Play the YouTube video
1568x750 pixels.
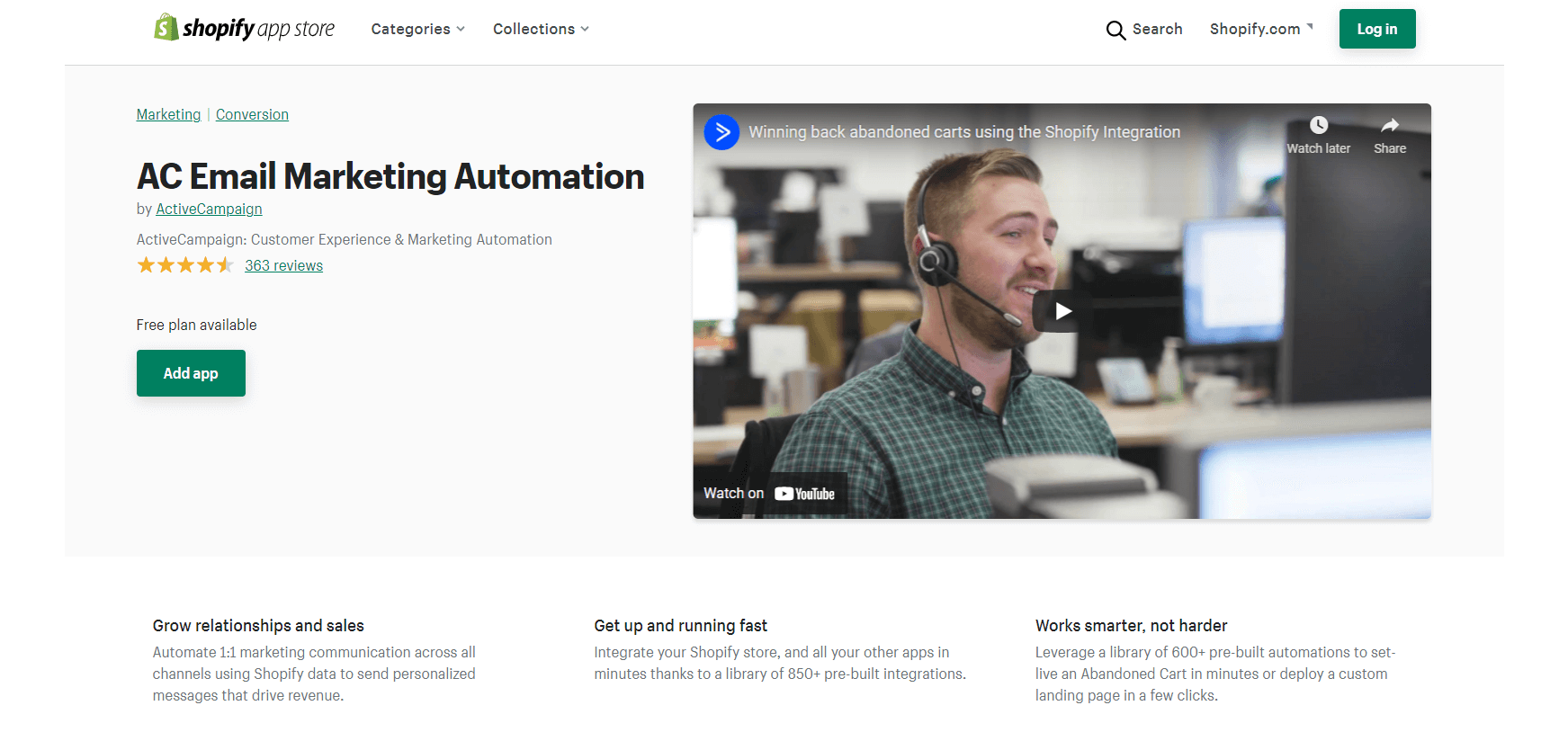tap(1062, 311)
